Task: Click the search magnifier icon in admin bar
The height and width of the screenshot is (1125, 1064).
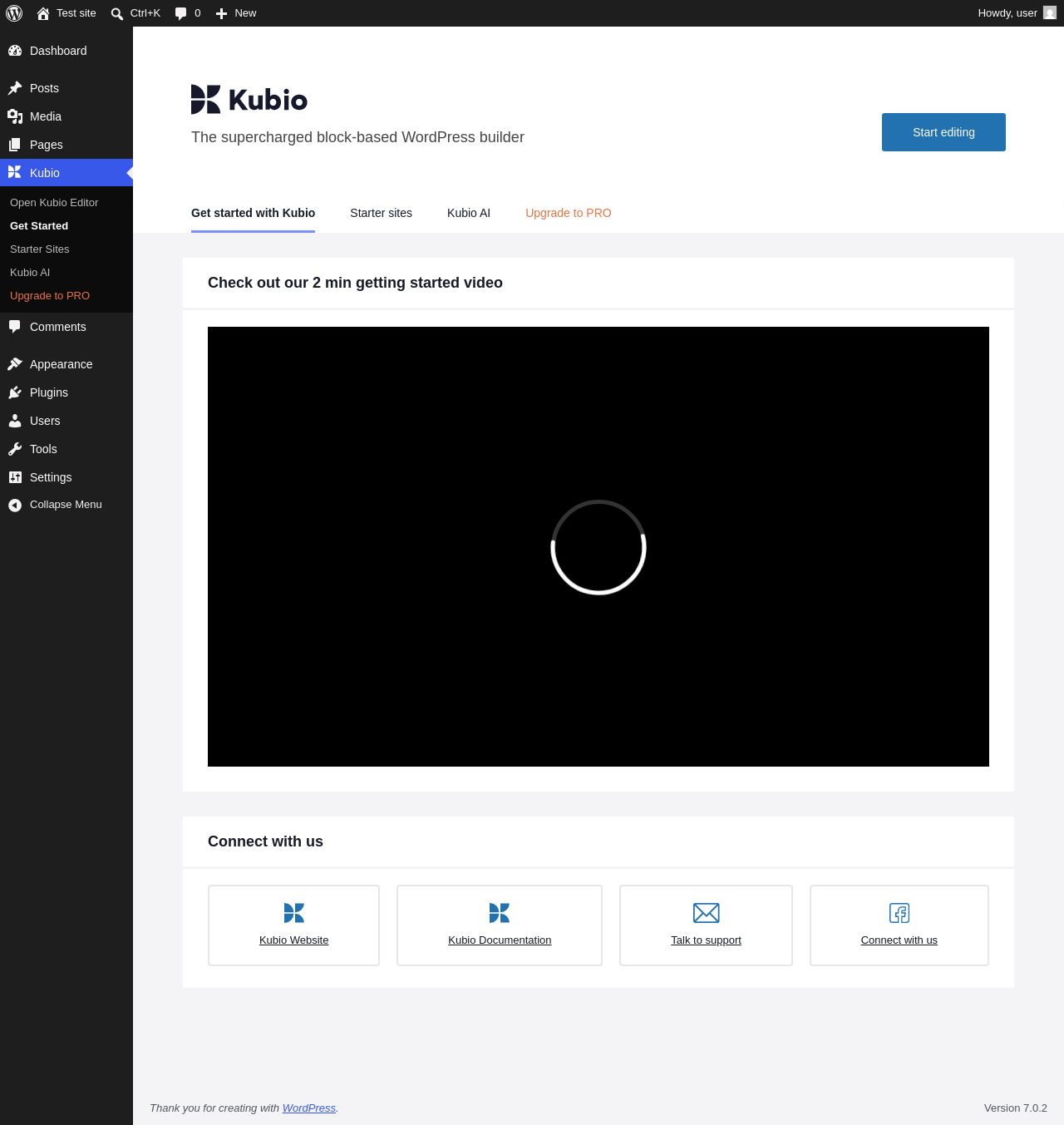Action: (117, 13)
